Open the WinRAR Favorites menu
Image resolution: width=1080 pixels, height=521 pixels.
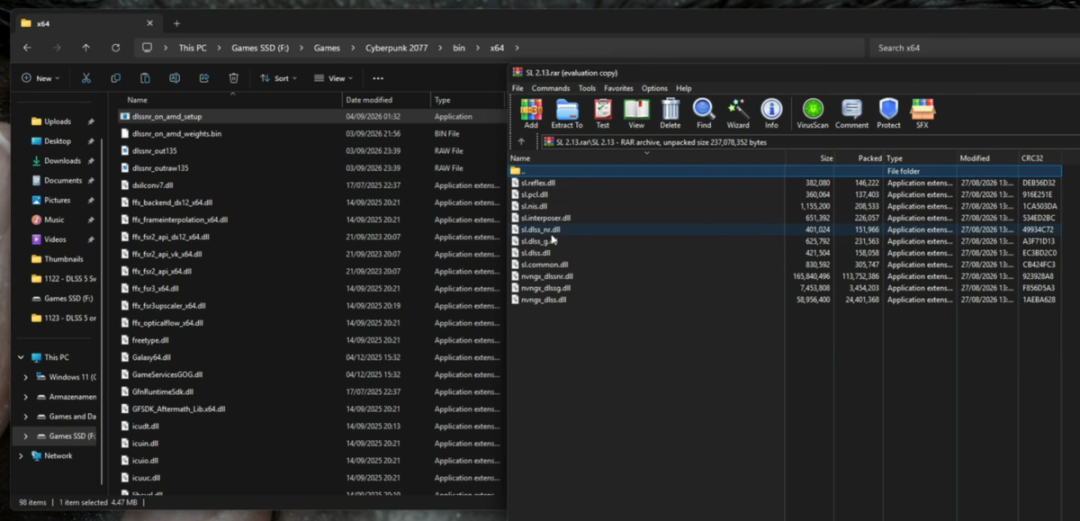pos(619,88)
